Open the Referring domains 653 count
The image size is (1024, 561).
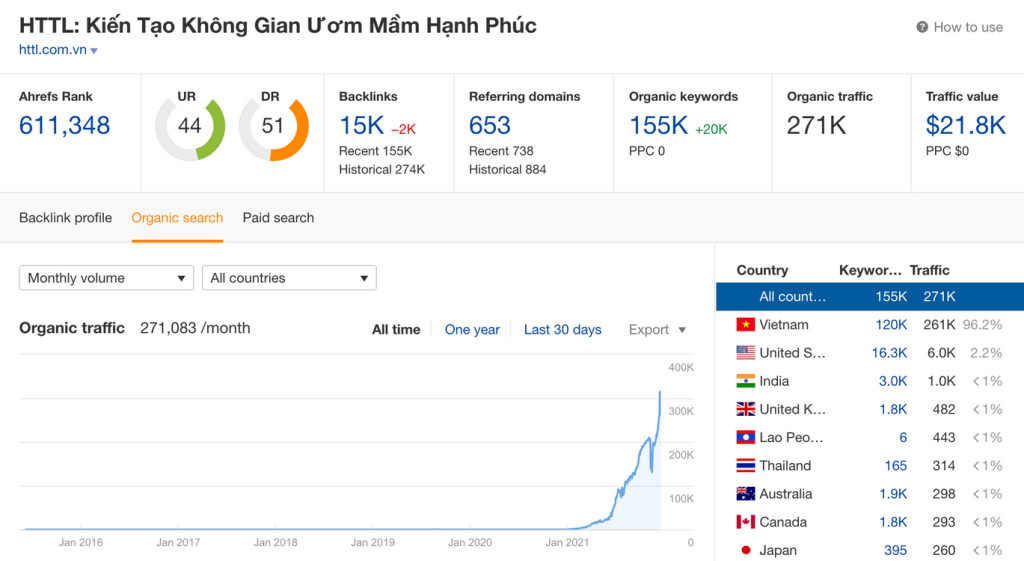[490, 125]
